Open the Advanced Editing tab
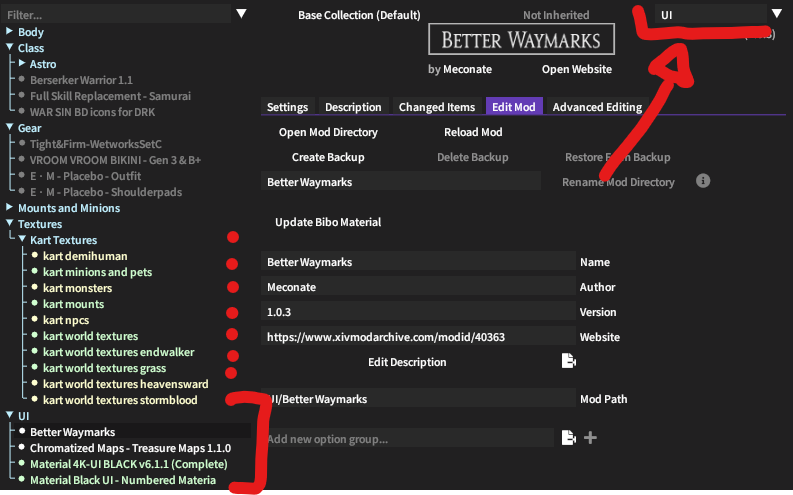Screen dimensions: 793x495 (597, 107)
